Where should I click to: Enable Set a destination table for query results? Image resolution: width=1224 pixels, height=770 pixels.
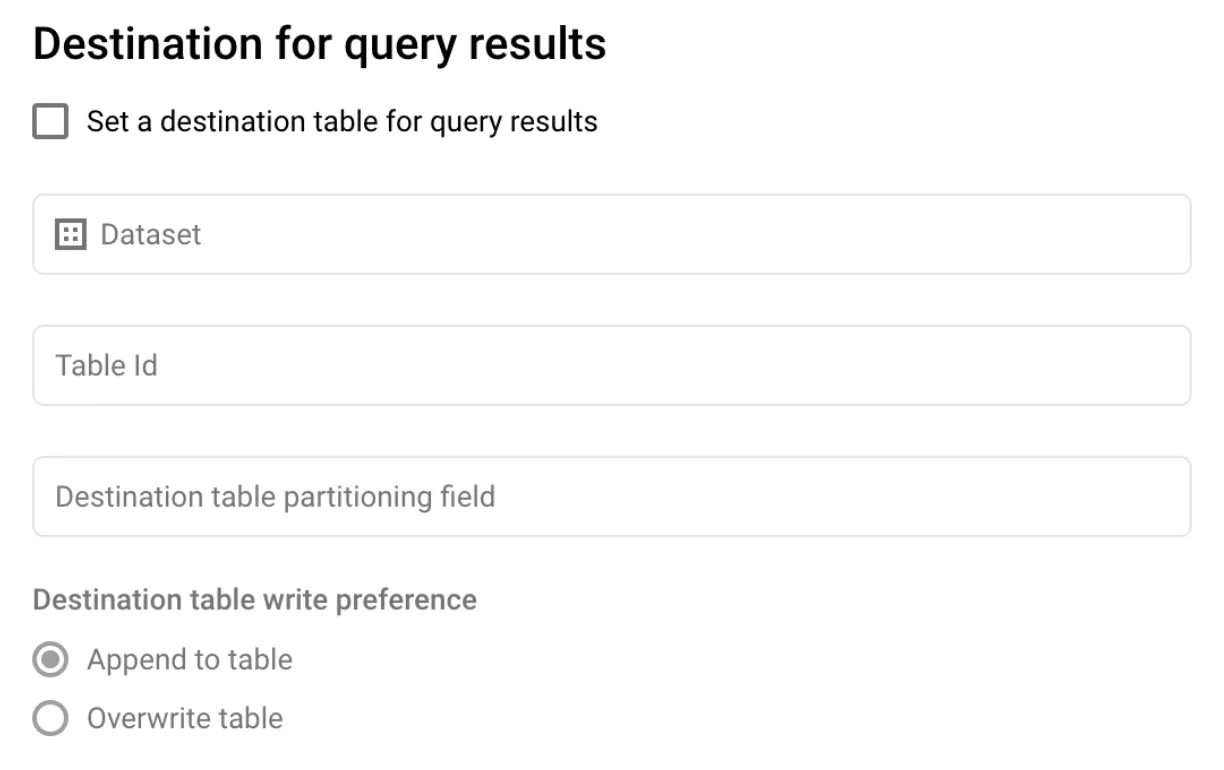pos(49,121)
